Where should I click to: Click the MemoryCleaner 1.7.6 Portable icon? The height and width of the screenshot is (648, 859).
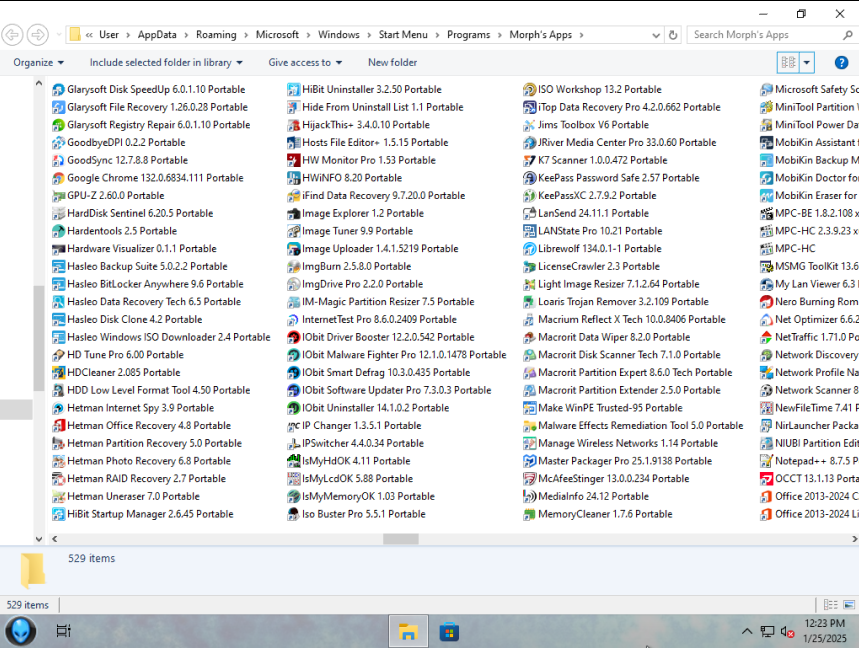click(529, 514)
